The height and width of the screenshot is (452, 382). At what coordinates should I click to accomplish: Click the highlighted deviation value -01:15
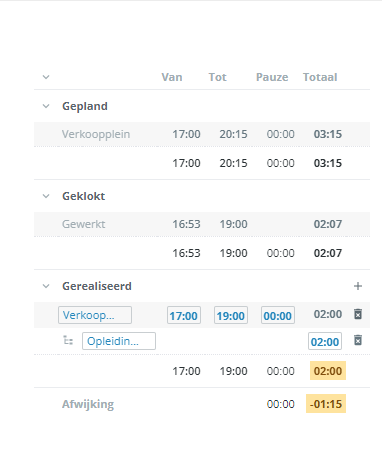point(326,404)
